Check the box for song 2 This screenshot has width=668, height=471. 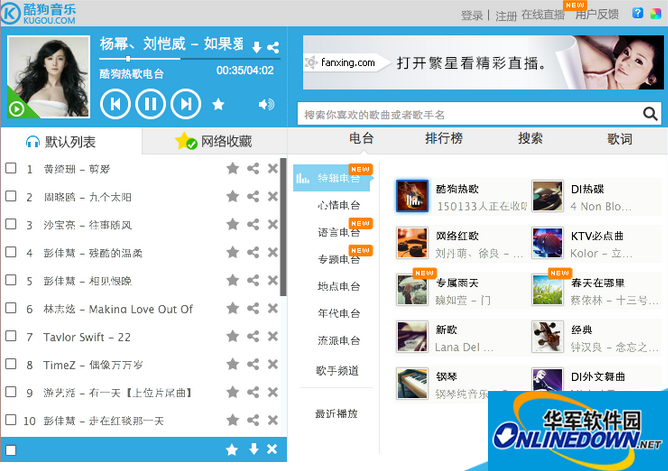[x=11, y=196]
